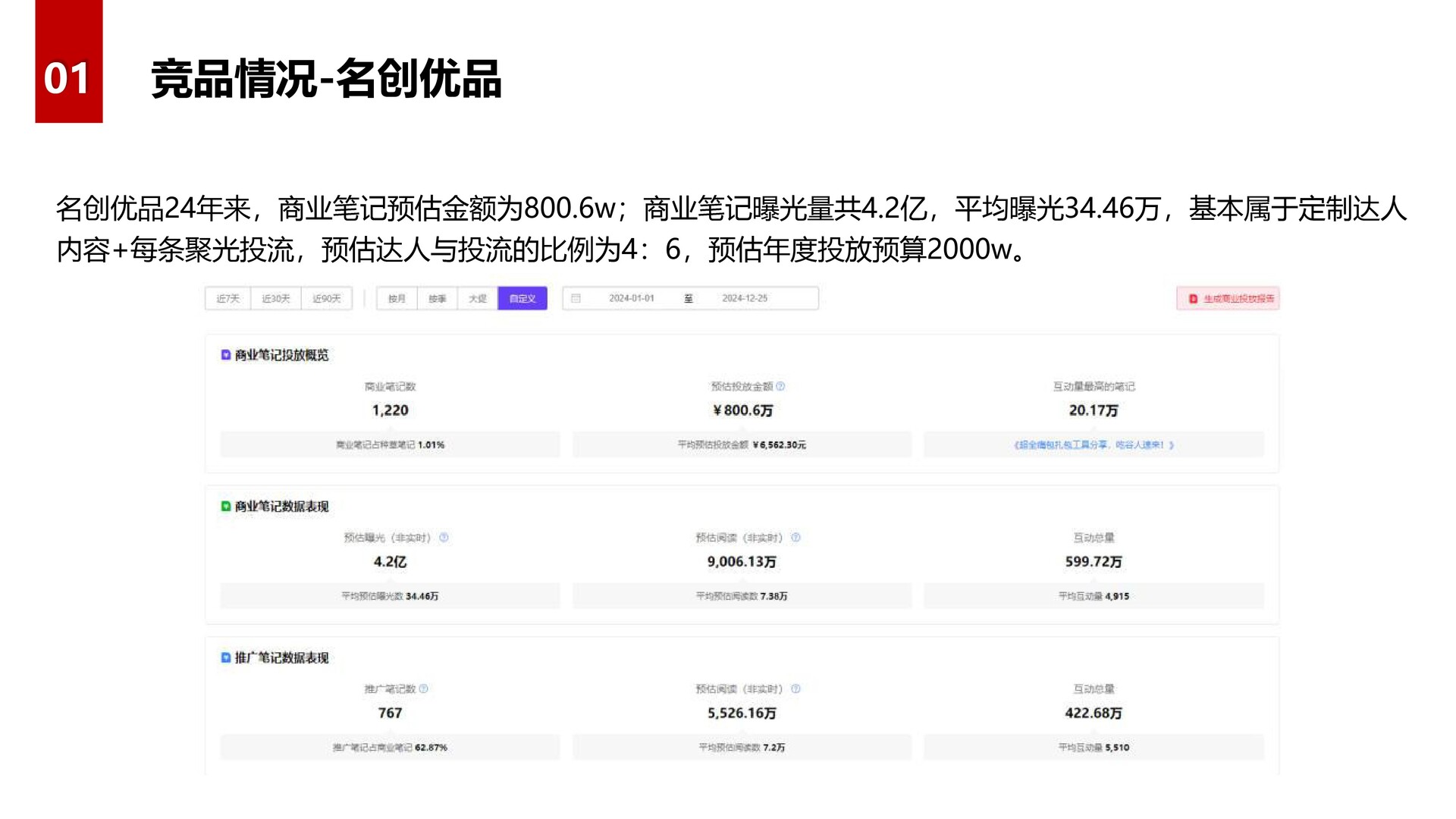Open the blue top-interaction note title link
1456x819 pixels.
pyautogui.click(x=1094, y=445)
